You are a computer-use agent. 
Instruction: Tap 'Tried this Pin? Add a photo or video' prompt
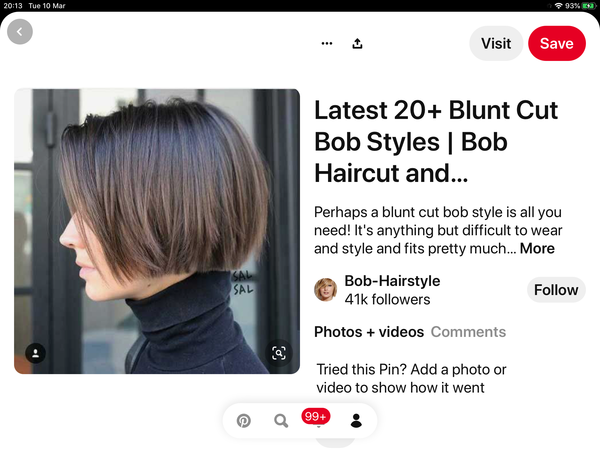click(411, 378)
